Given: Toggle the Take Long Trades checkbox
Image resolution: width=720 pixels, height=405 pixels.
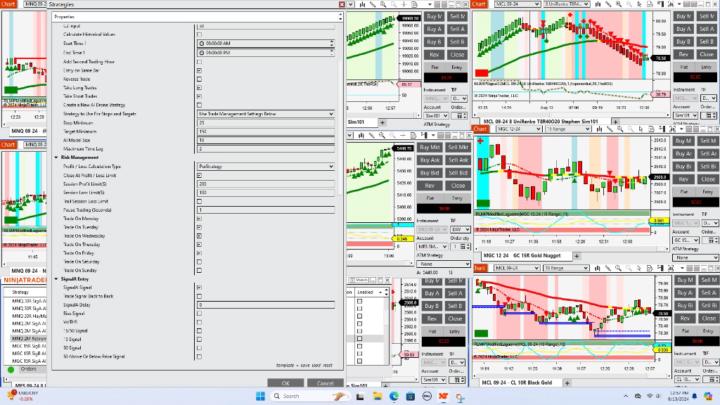Looking at the screenshot, I should (199, 88).
